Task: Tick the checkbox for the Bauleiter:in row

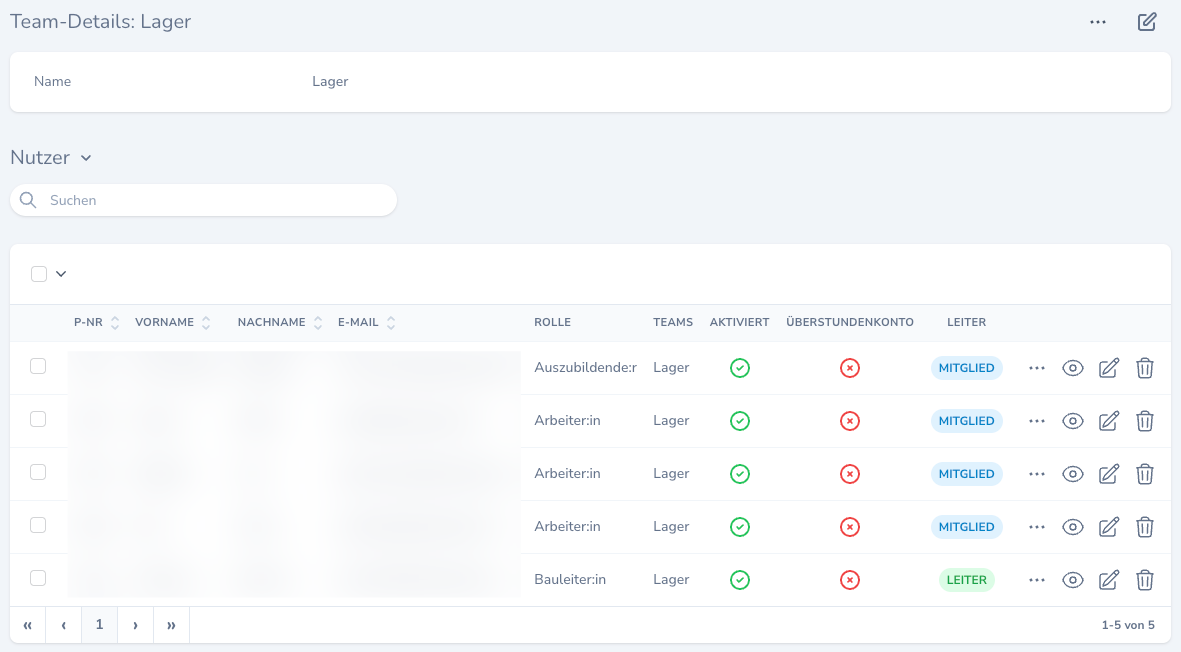Action: coord(38,578)
